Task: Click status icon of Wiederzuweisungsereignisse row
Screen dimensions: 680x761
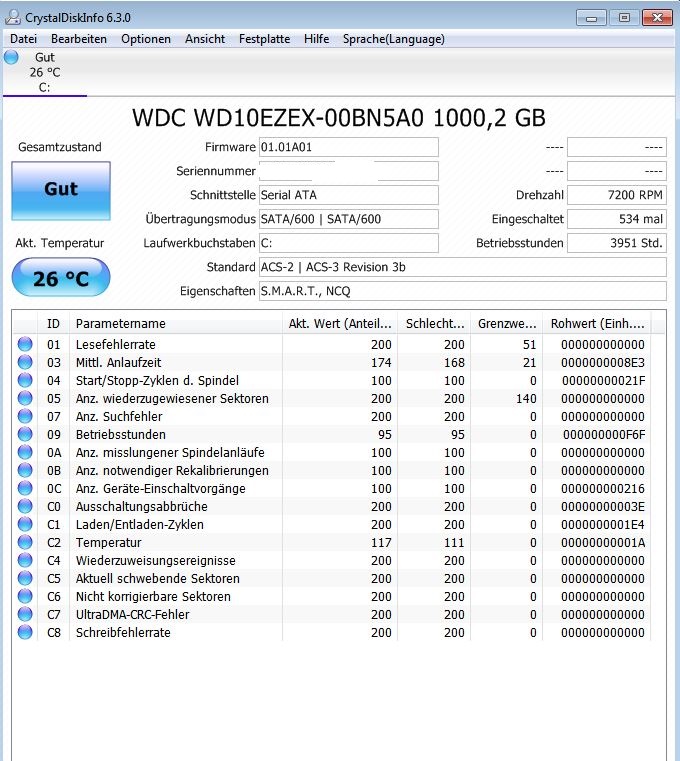Action: [x=25, y=560]
